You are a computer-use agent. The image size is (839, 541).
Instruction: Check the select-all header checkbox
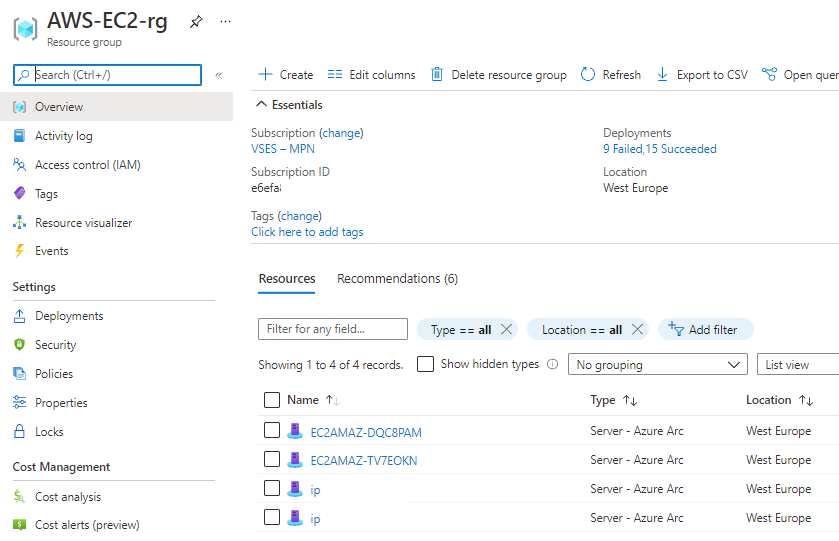pyautogui.click(x=272, y=400)
